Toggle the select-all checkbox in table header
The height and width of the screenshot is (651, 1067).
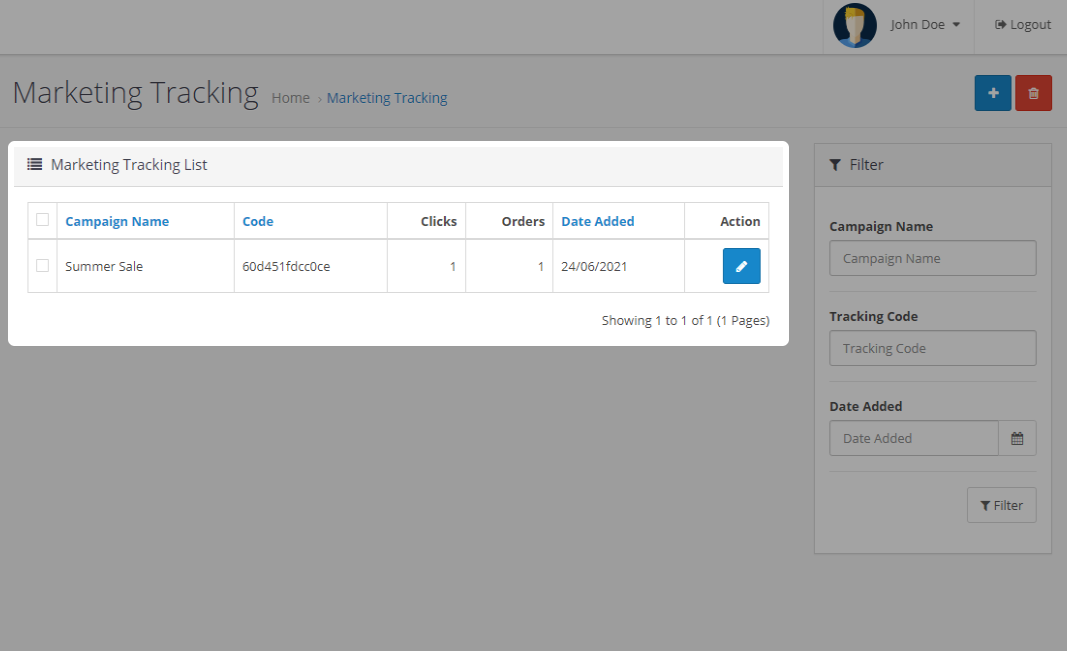tap(42, 220)
